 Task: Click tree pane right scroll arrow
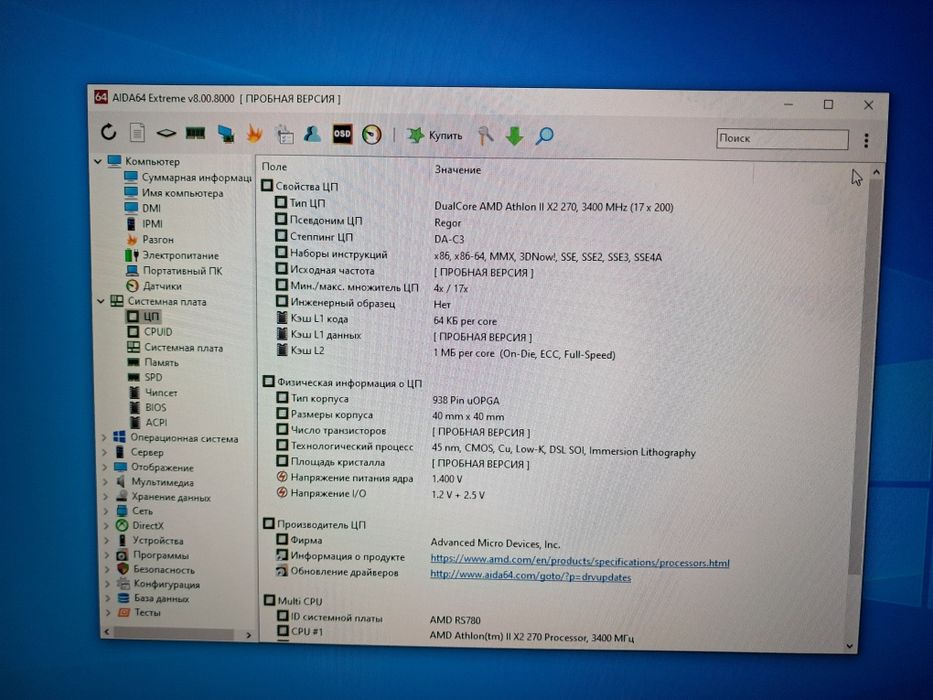click(249, 636)
